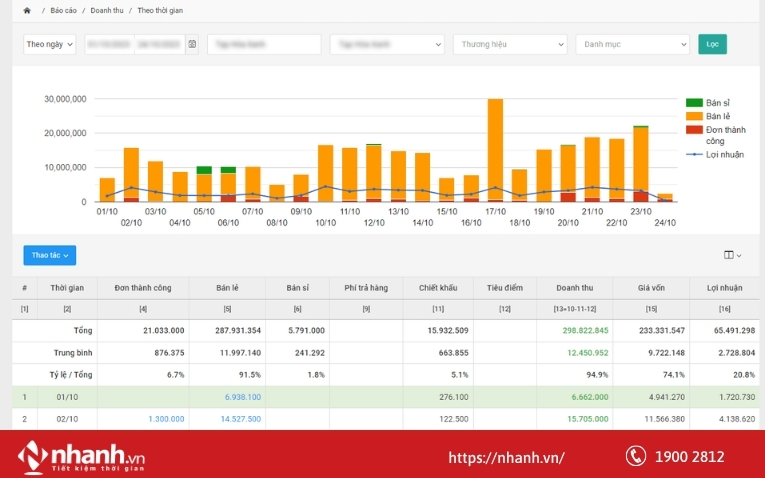
Task: Open the calendar date picker icon
Action: pos(192,44)
